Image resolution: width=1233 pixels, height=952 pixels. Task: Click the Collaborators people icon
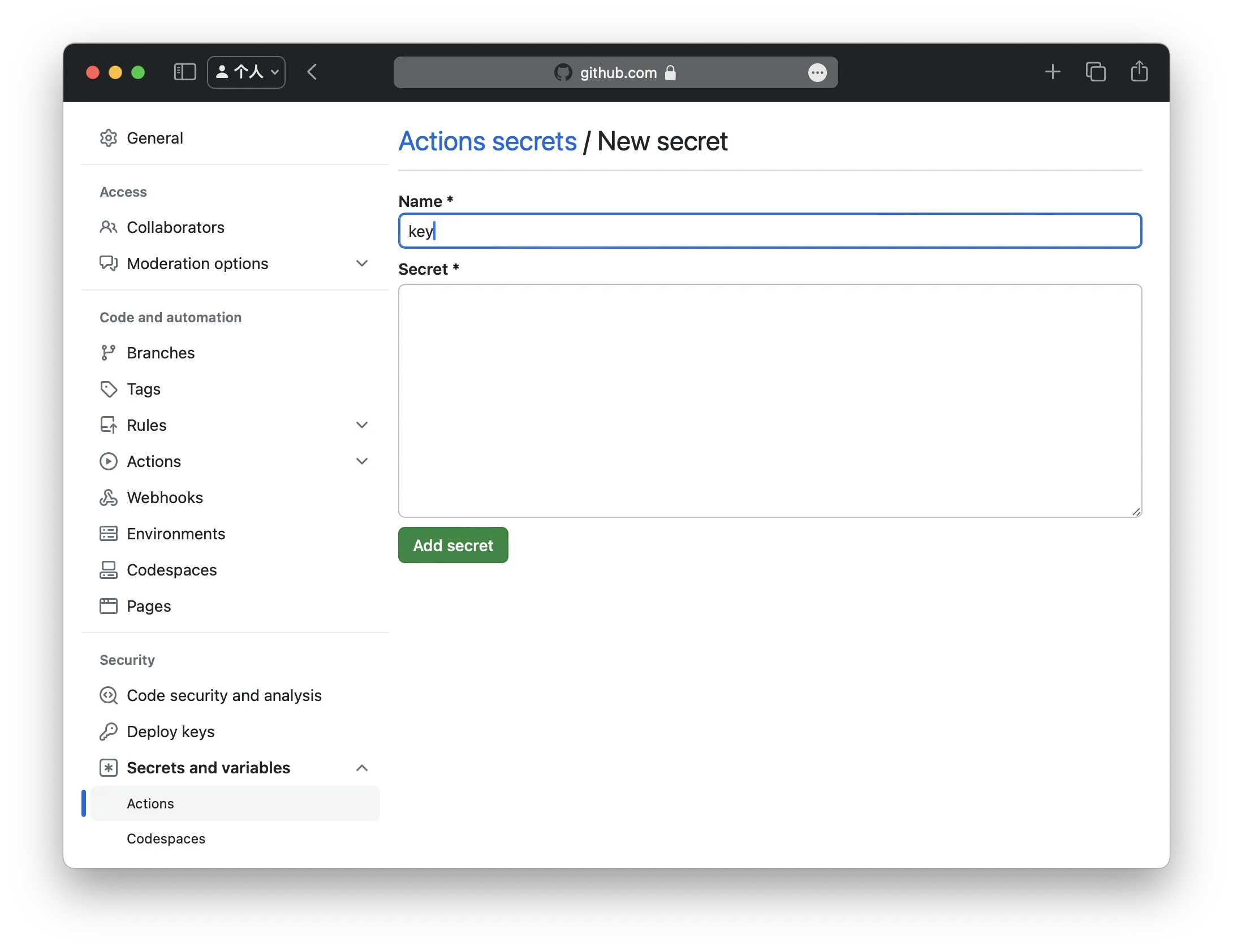[108, 227]
